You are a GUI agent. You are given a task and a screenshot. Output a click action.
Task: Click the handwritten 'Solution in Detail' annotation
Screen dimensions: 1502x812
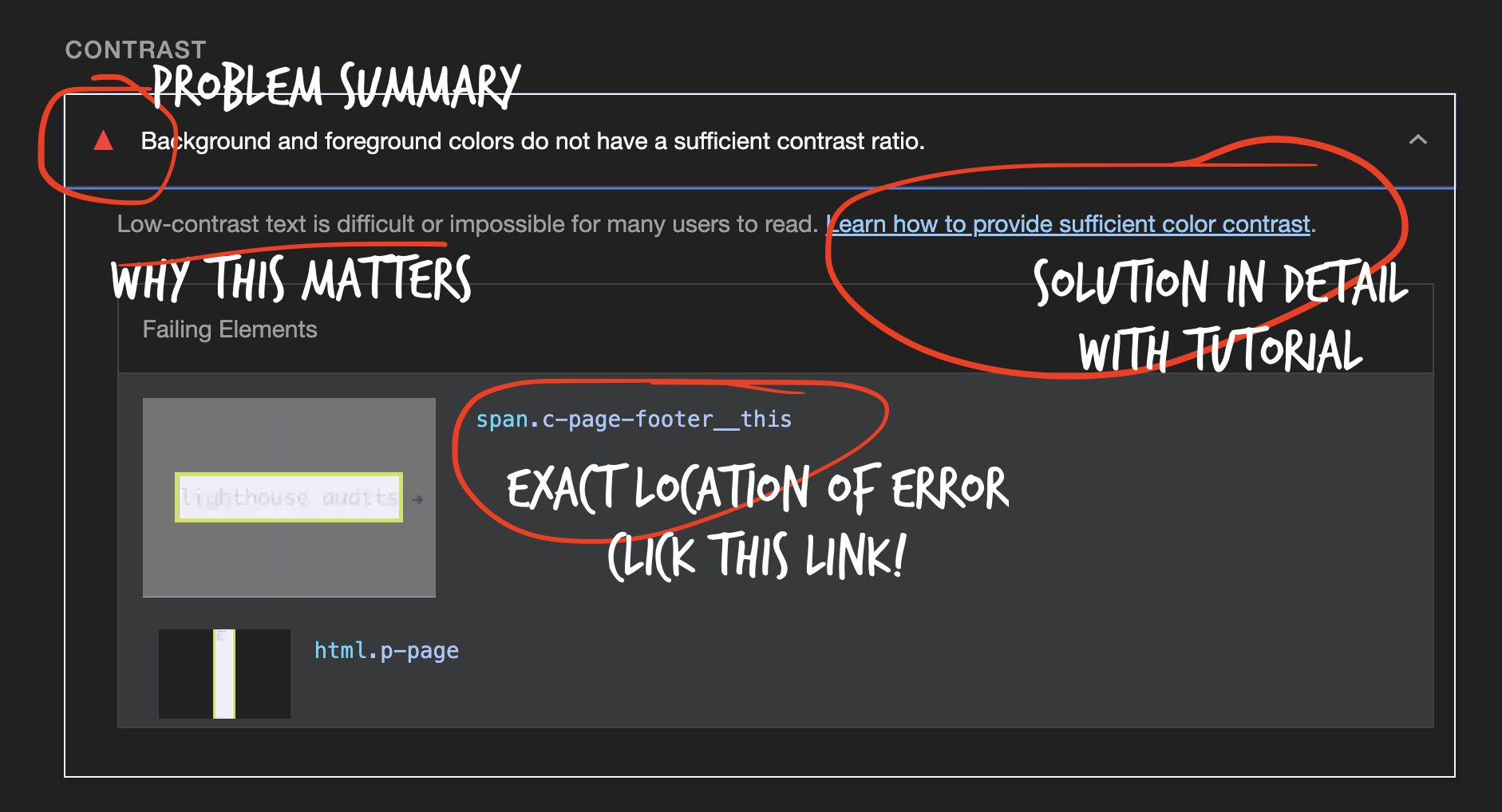point(1220,283)
